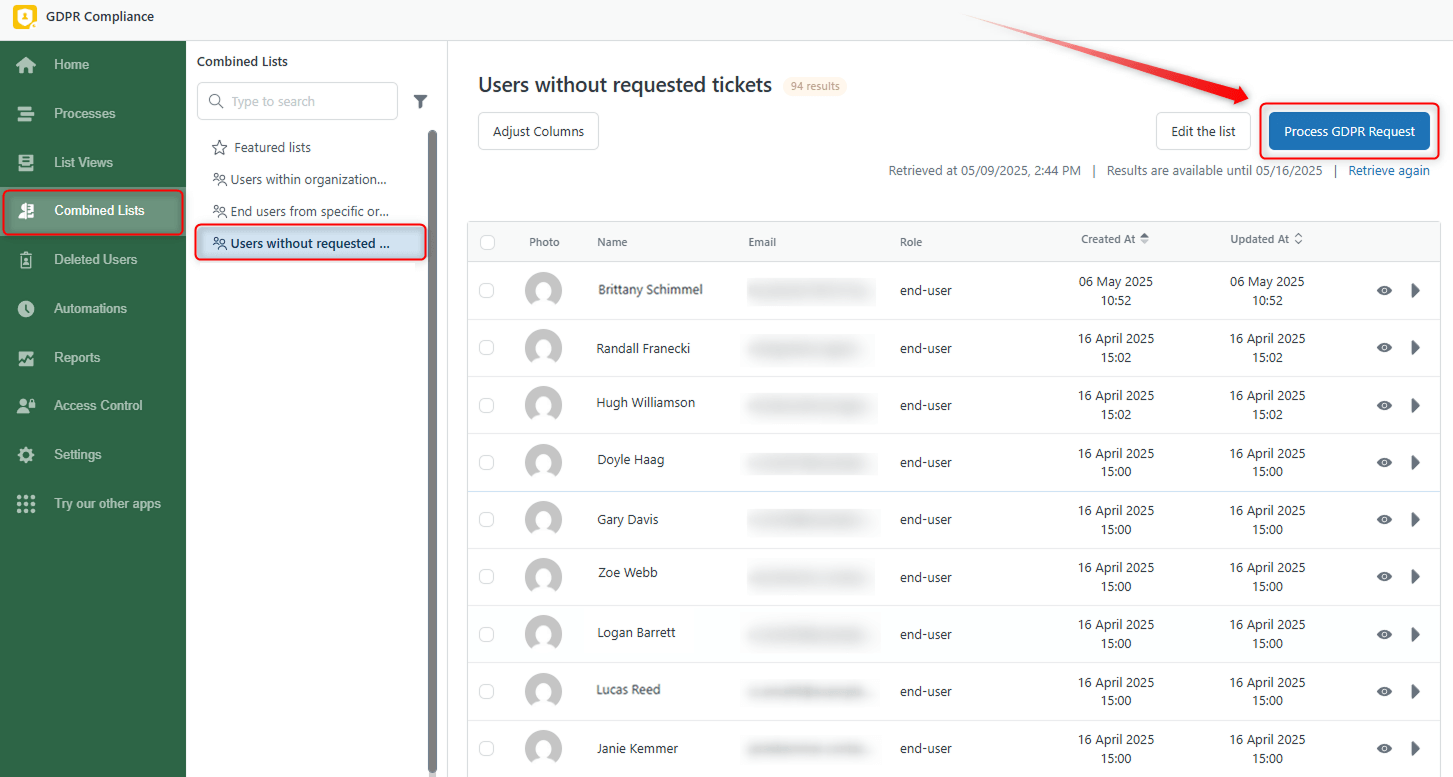This screenshot has height=777, width=1453.
Task: Expand Hugh Williamson row with play arrow
Action: pyautogui.click(x=1415, y=405)
